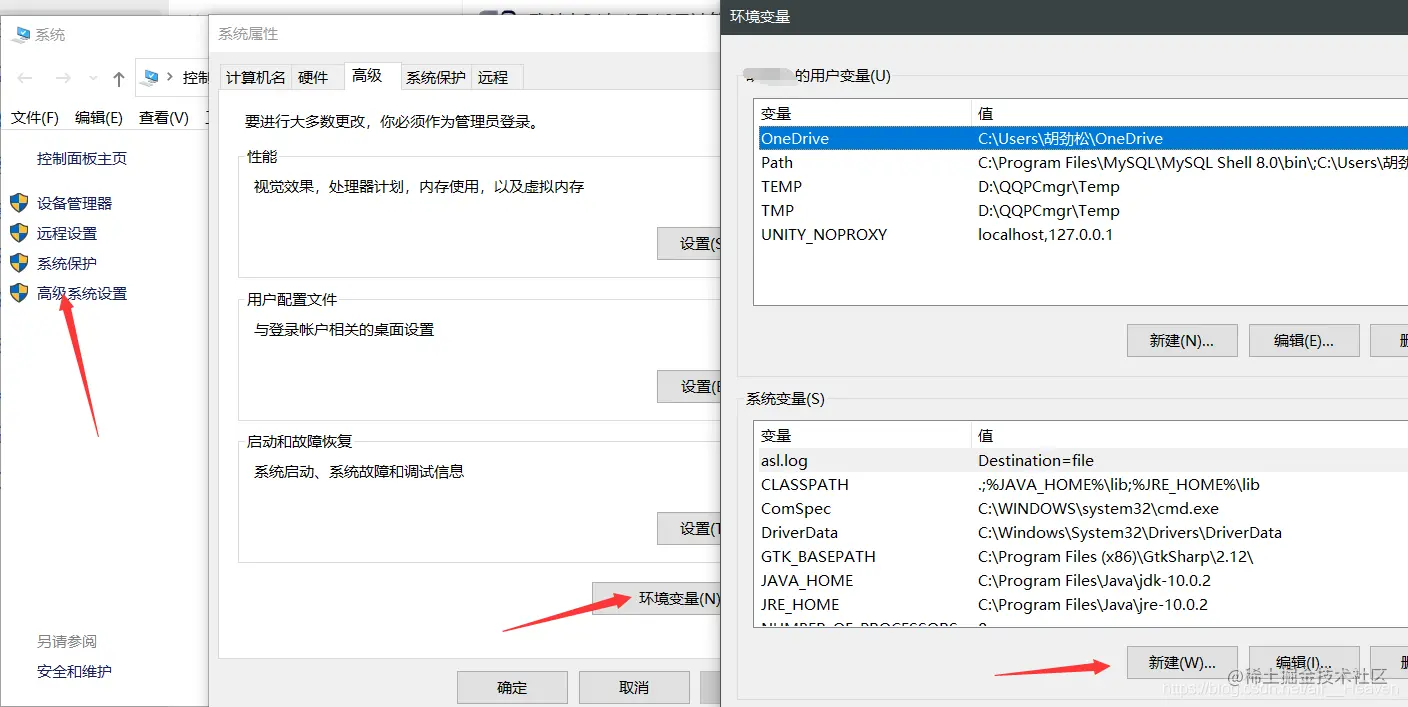Click the forward arrow in System window
Viewport: 1408px width, 707px height.
(63, 78)
